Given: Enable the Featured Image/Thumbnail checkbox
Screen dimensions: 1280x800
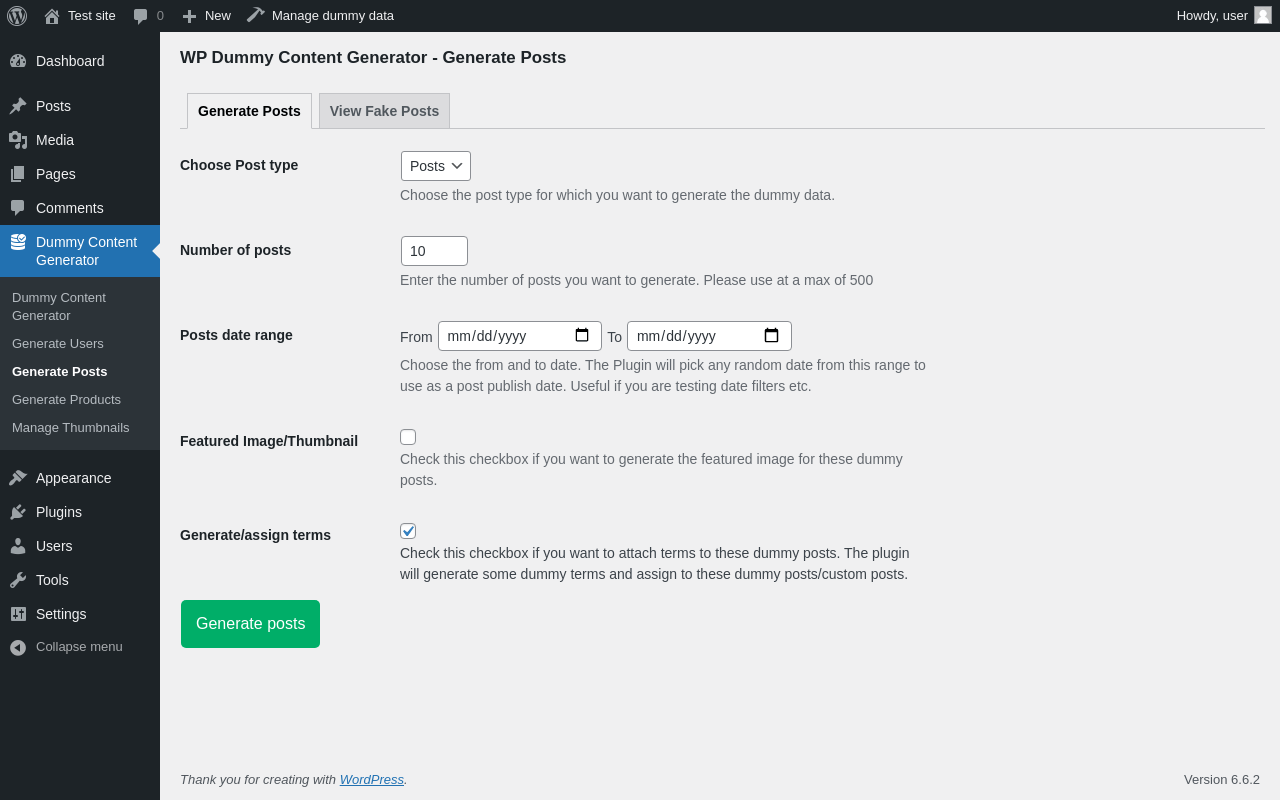Looking at the screenshot, I should click(x=408, y=437).
